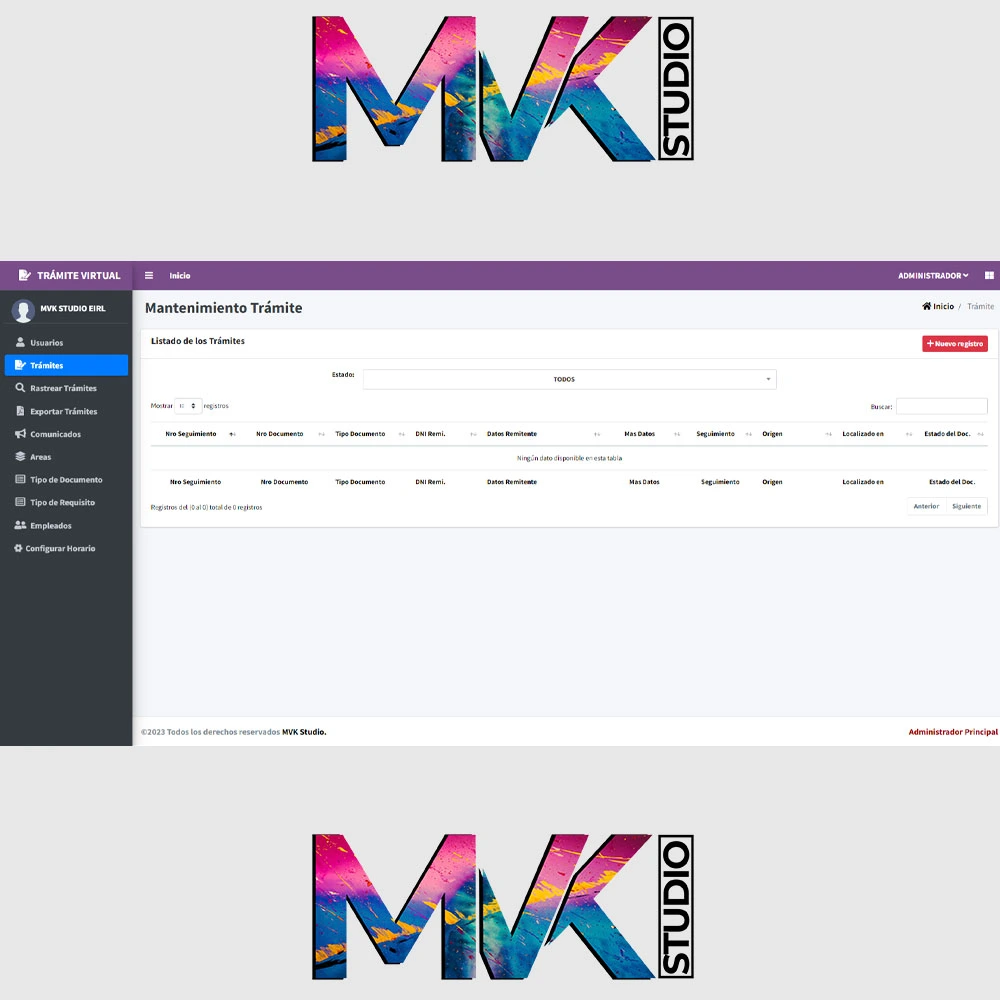1000x1000 pixels.
Task: Click the Trámite Virtual edit logo icon
Action: pyautogui.click(x=24, y=276)
